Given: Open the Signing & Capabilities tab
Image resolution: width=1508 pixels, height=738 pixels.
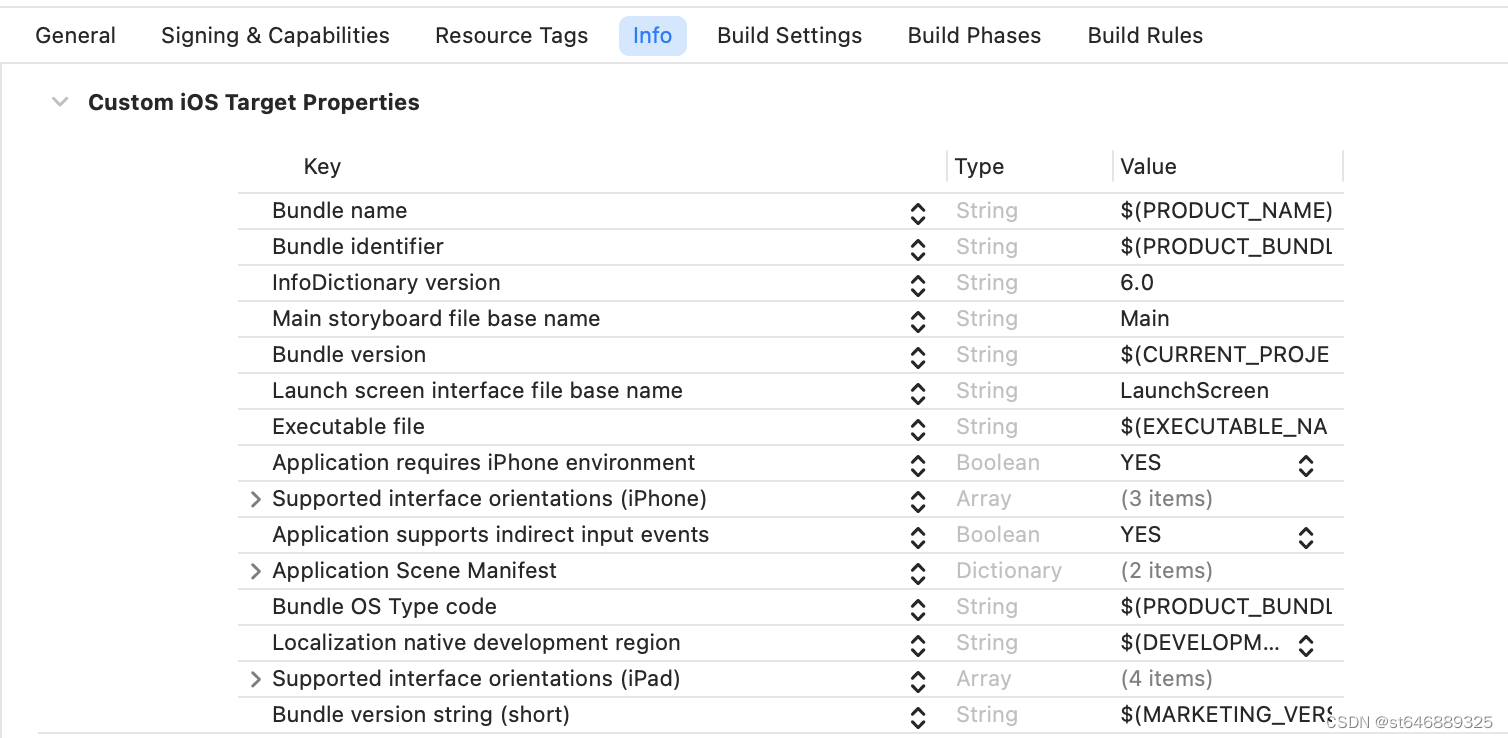Looking at the screenshot, I should point(275,36).
